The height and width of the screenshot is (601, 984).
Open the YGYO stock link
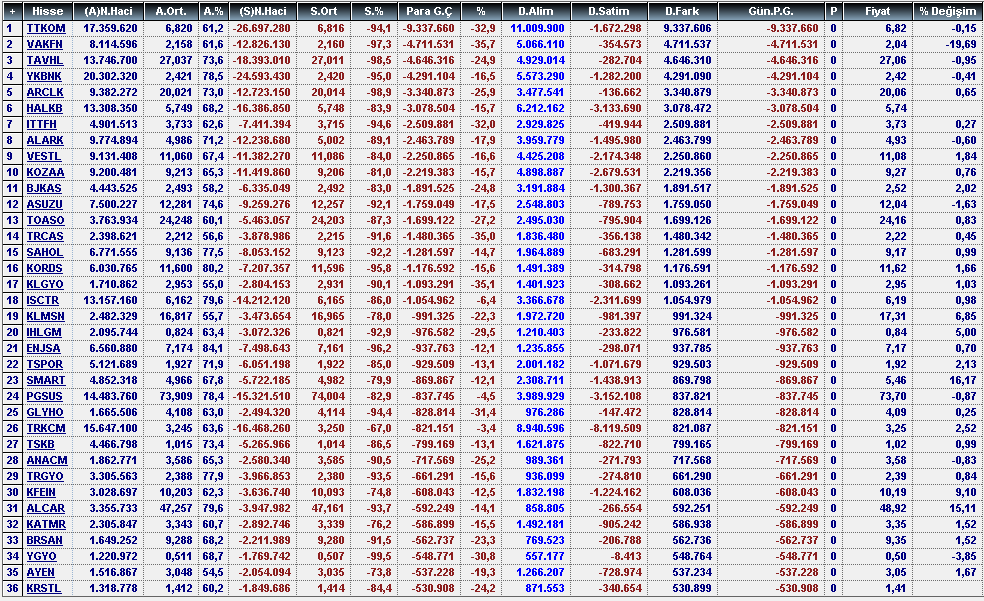(x=41, y=556)
